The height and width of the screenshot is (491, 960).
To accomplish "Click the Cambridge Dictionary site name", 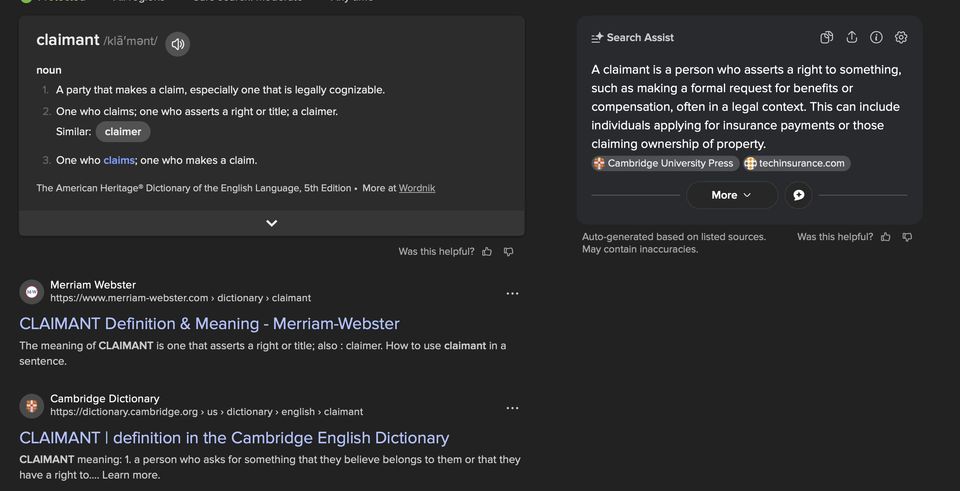I will pos(105,399).
